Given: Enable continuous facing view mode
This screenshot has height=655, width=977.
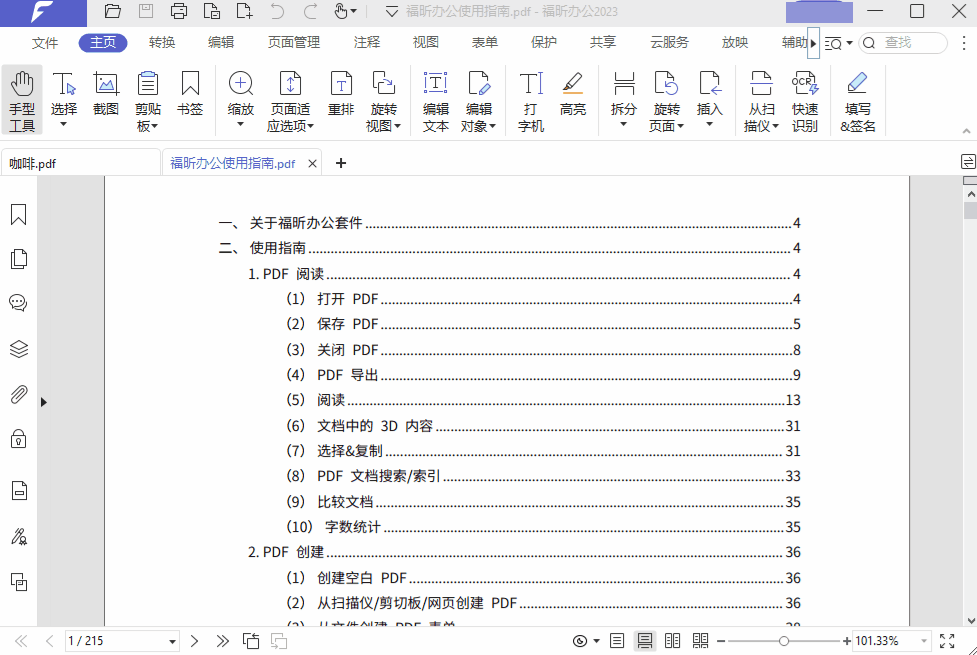Looking at the screenshot, I should [x=700, y=641].
